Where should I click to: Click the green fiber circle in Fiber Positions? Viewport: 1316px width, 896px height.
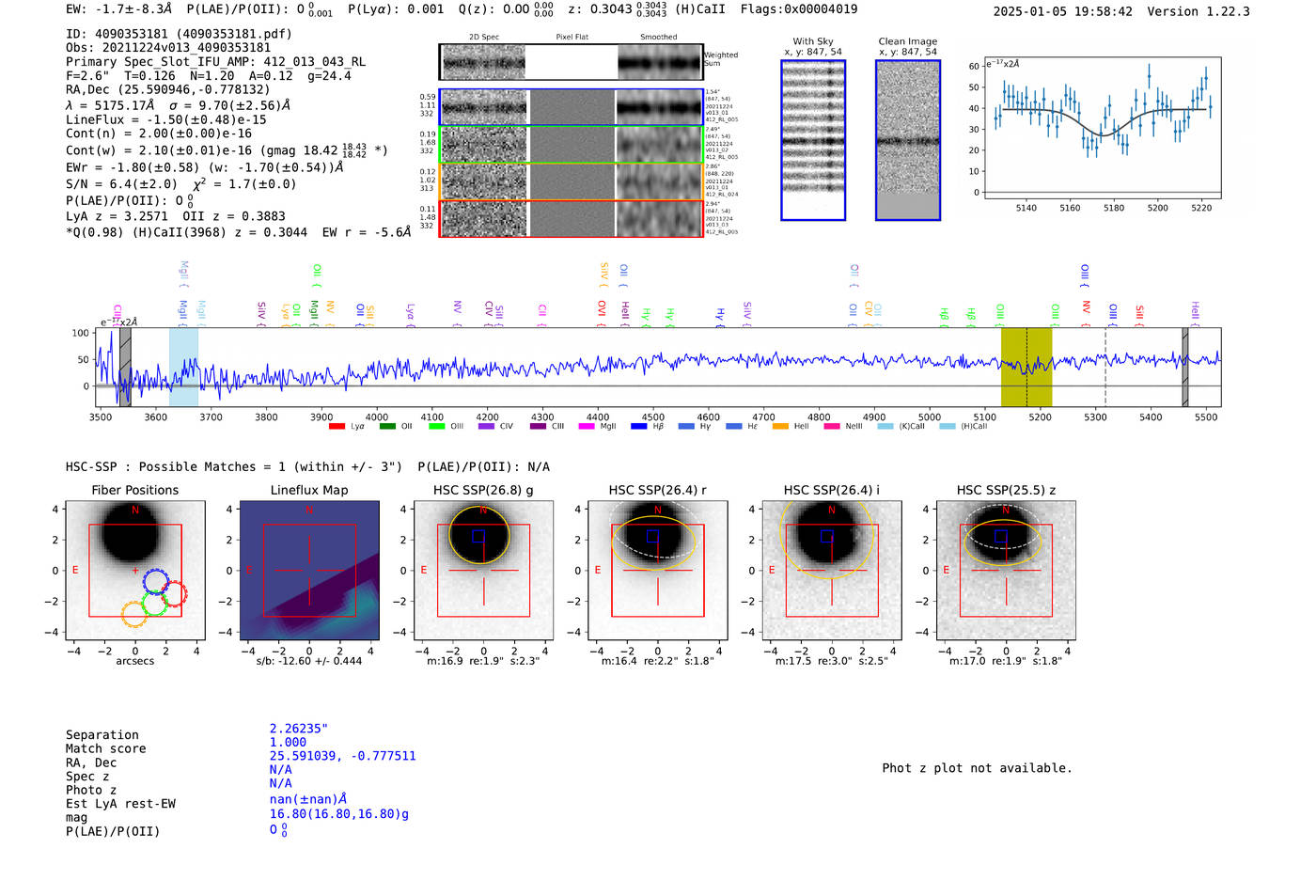pyautogui.click(x=155, y=603)
